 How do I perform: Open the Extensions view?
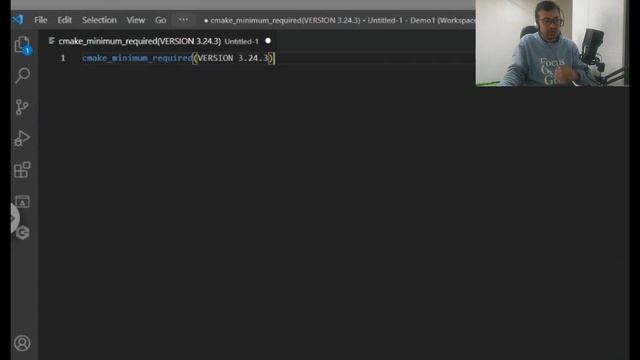point(22,170)
